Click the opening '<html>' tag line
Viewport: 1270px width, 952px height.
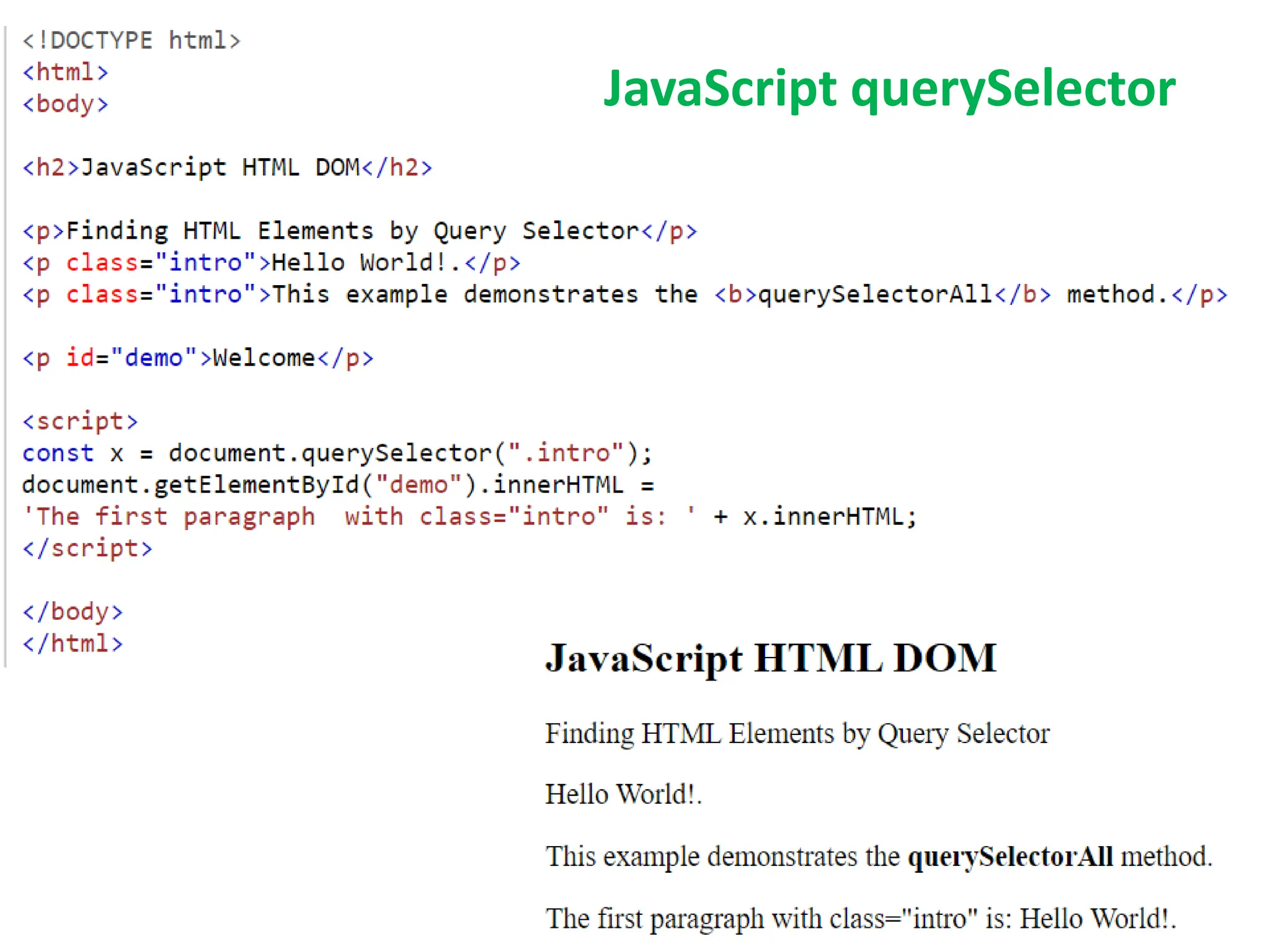pyautogui.click(x=66, y=73)
